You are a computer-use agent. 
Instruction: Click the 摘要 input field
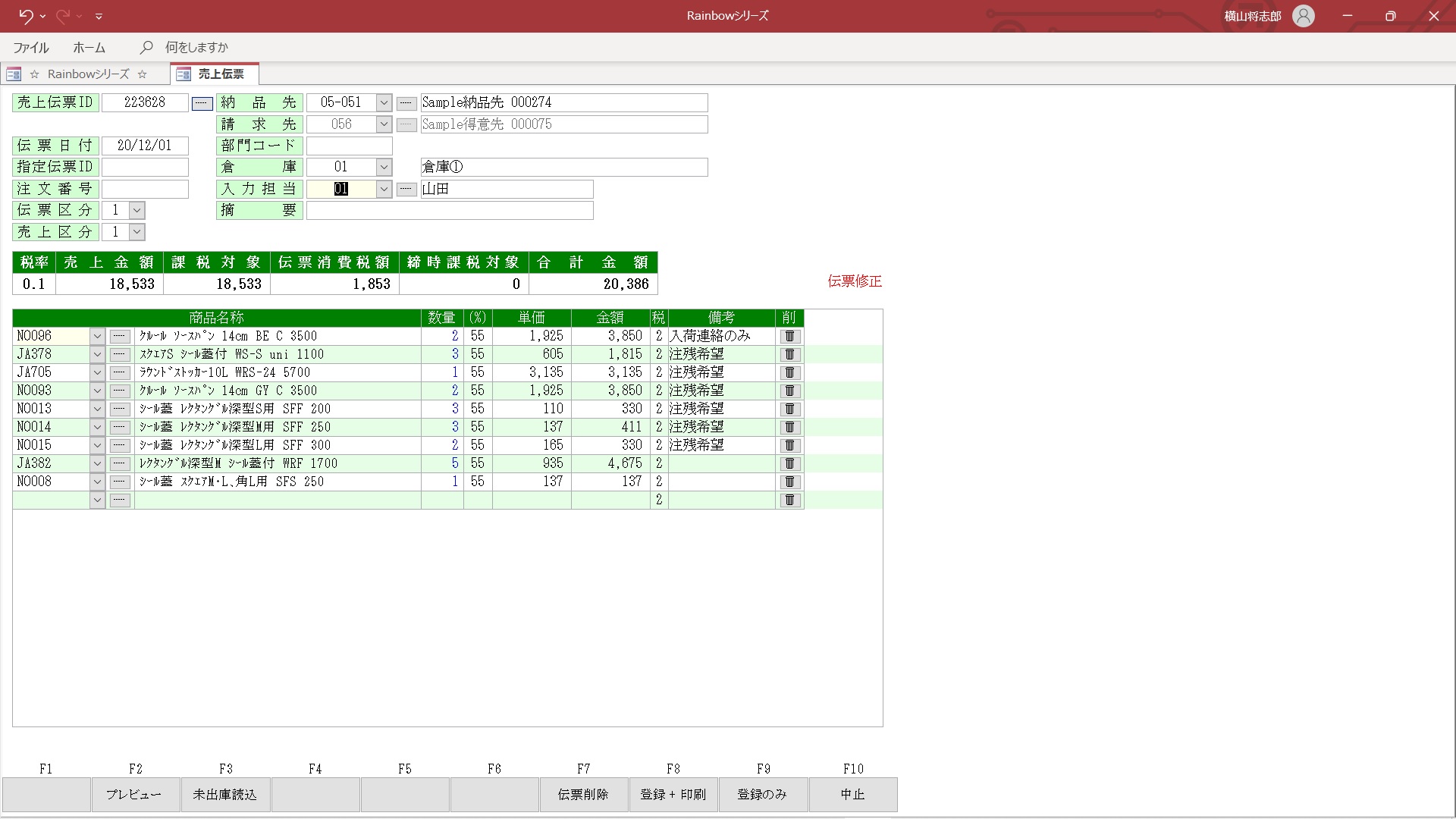[449, 210]
